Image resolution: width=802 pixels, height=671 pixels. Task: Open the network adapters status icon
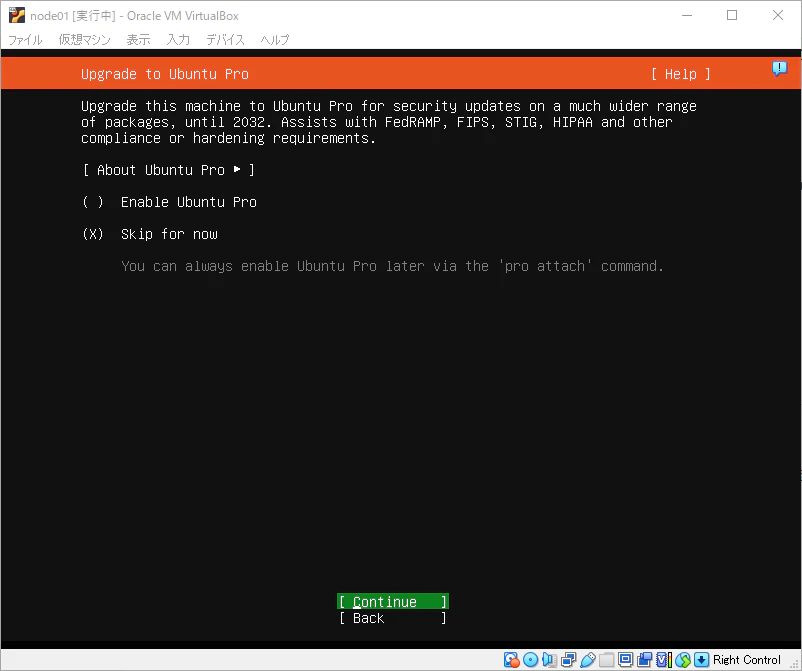(568, 660)
